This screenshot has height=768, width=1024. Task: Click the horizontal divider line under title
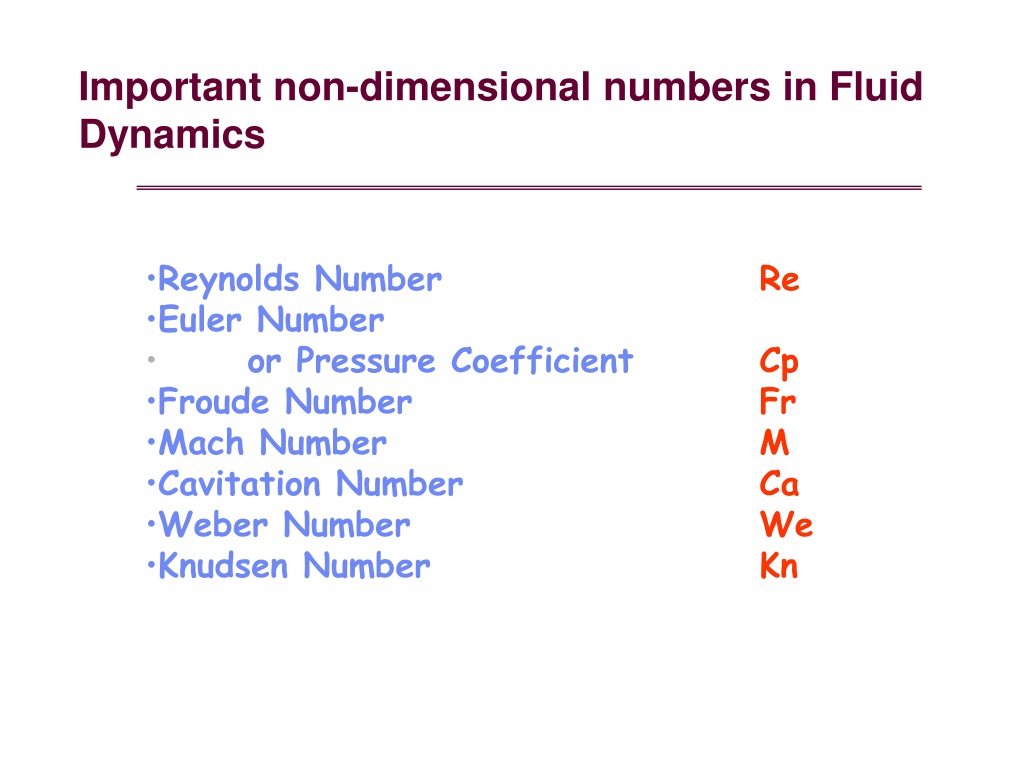(x=529, y=188)
